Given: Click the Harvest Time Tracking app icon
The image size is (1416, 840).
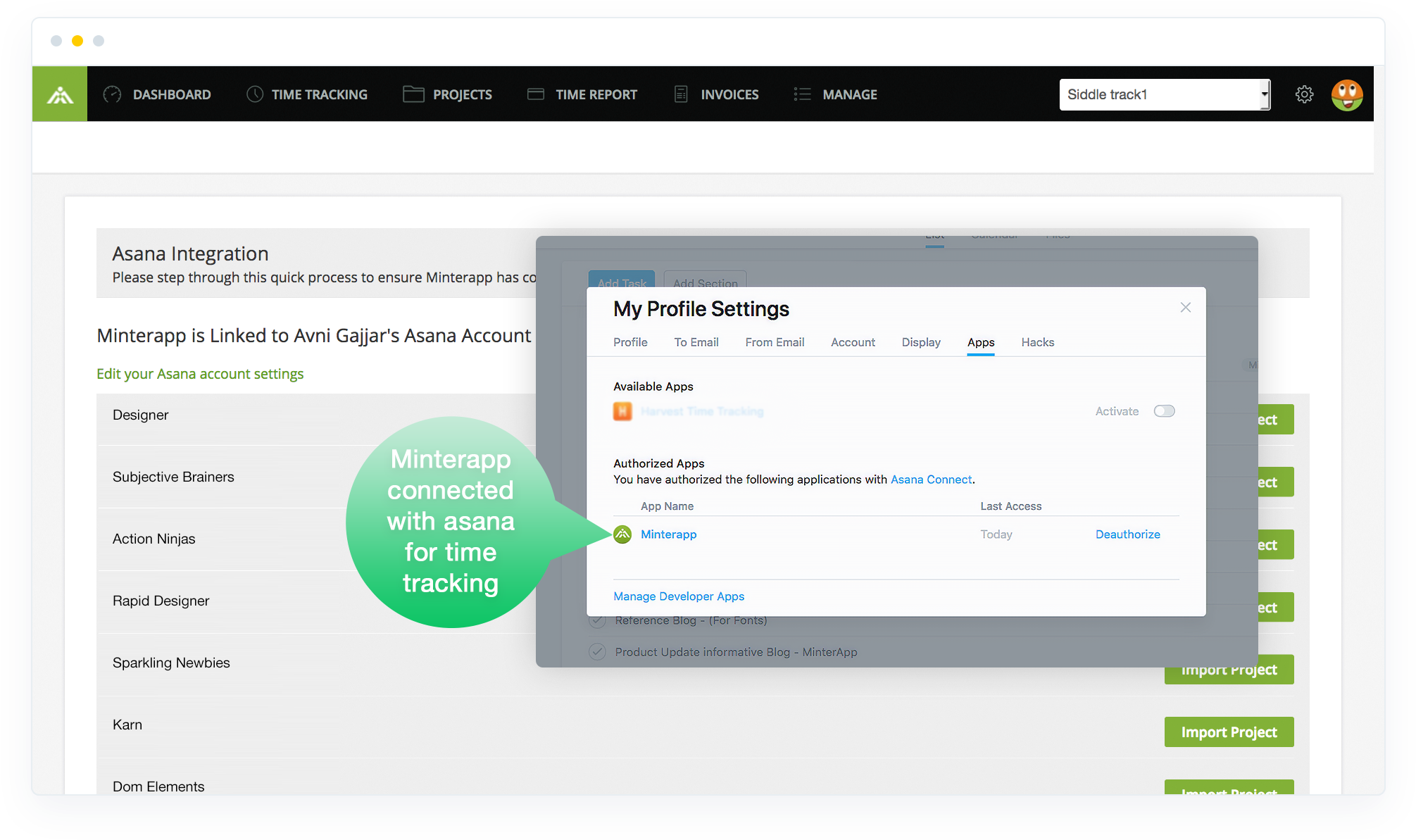Looking at the screenshot, I should tap(622, 411).
